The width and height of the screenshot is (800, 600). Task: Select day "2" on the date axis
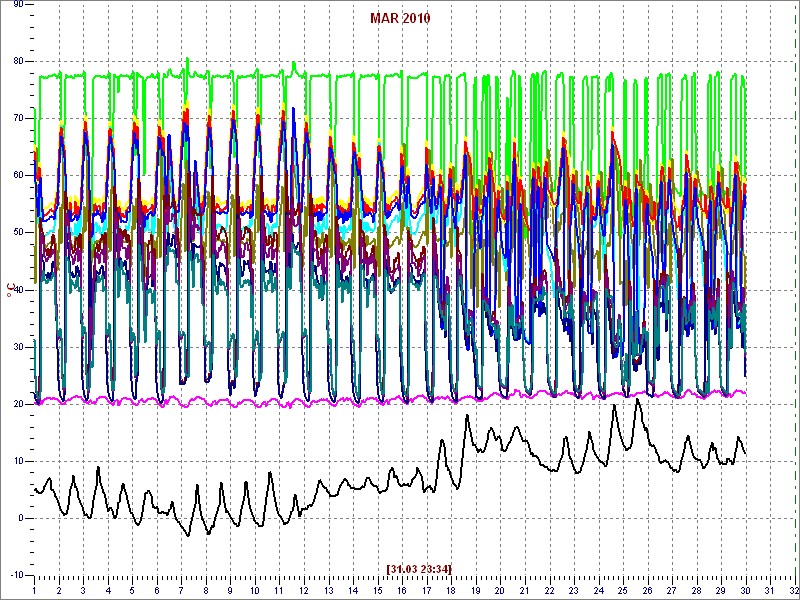[59, 590]
